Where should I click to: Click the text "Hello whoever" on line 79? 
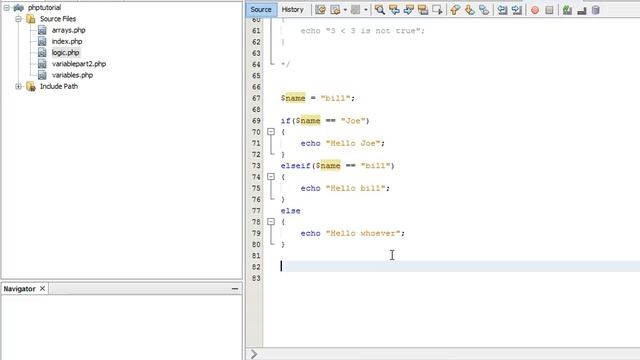(363, 233)
